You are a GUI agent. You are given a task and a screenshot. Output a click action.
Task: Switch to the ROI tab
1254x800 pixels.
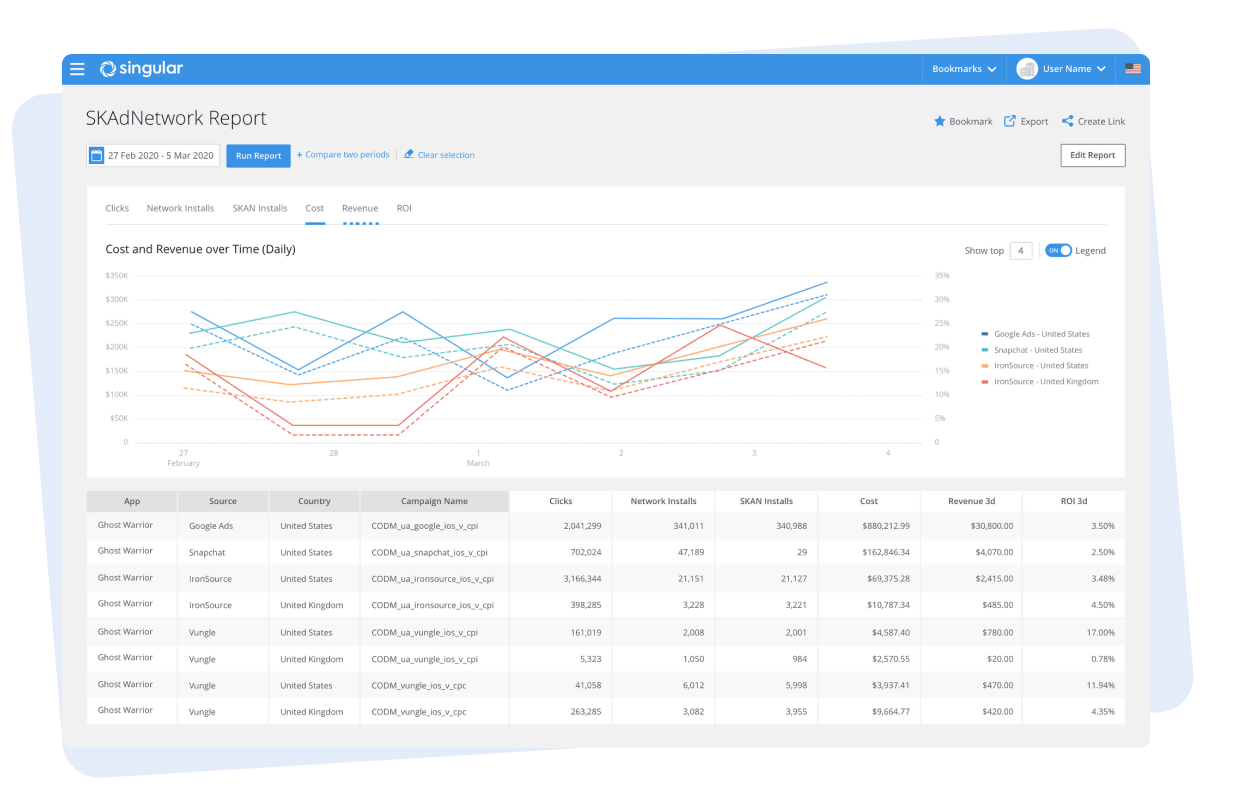404,208
